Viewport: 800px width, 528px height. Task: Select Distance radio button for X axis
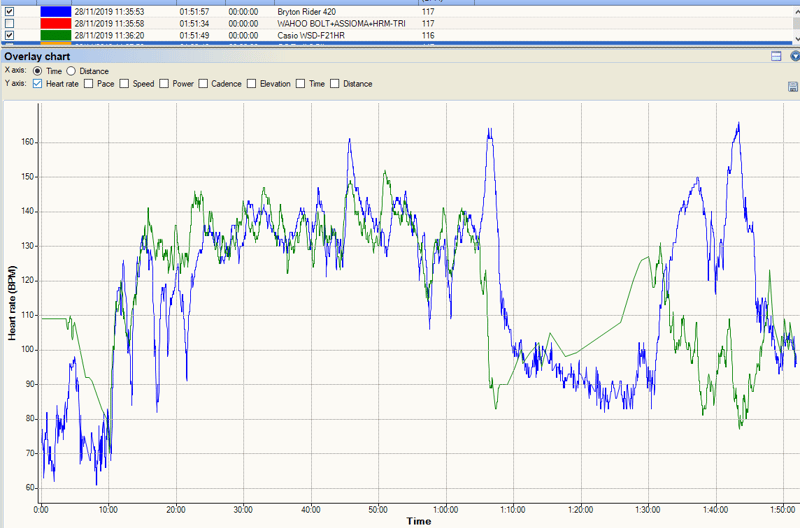(x=71, y=71)
